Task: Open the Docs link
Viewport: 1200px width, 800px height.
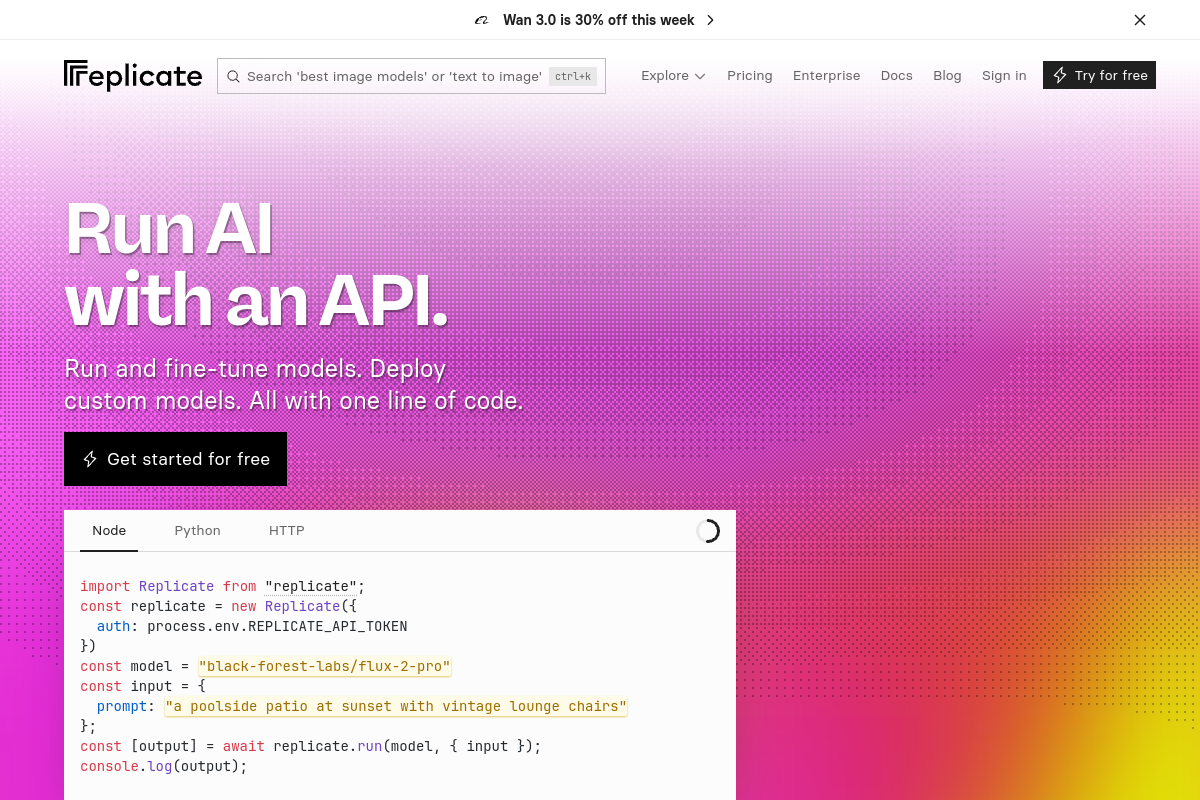Action: [x=897, y=76]
